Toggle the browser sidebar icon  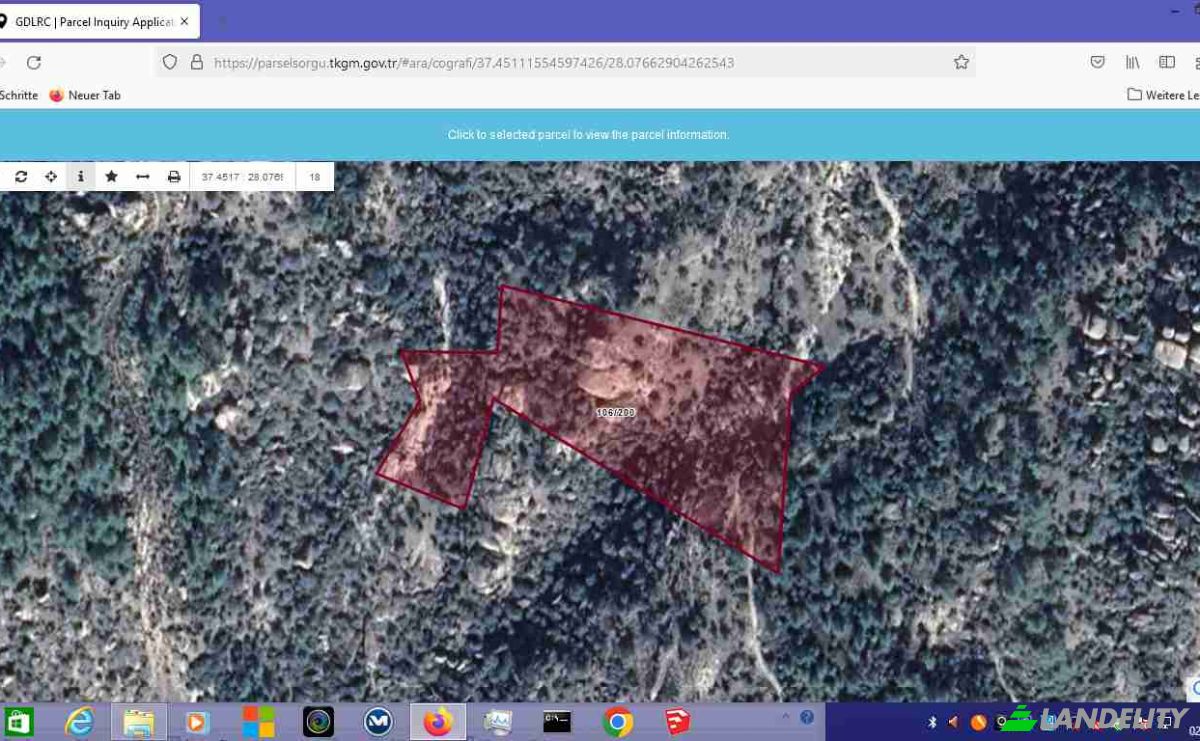click(x=1167, y=62)
